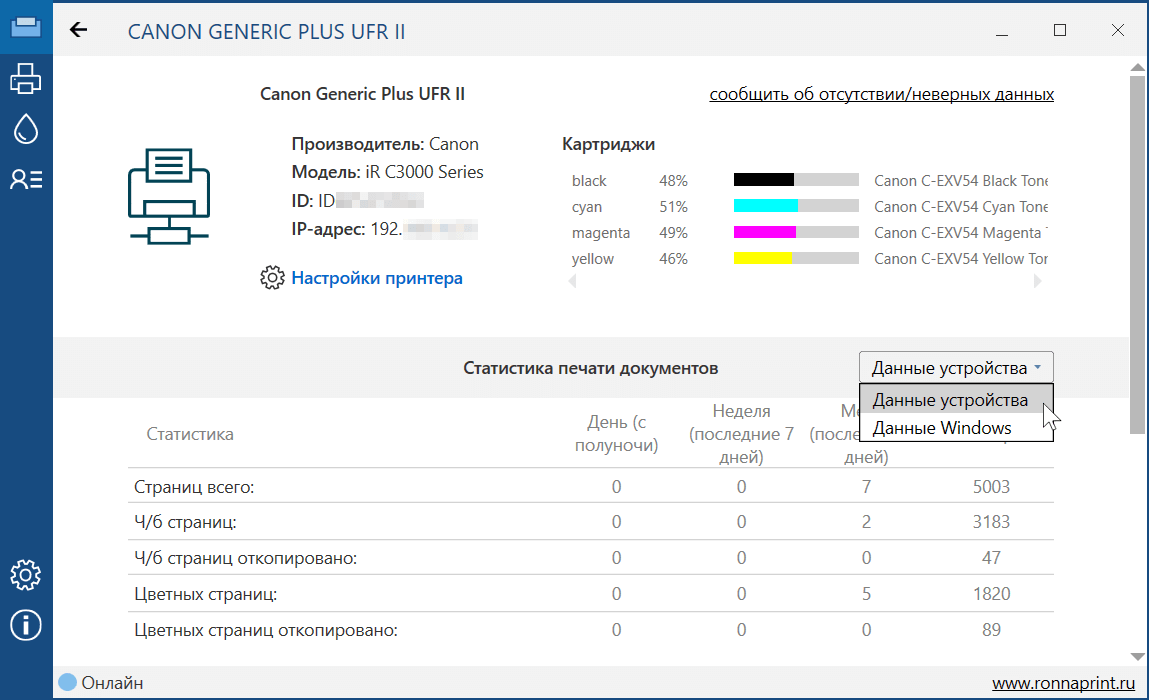Click the Производитель: Canon text
The height and width of the screenshot is (700, 1149).
coord(385,144)
